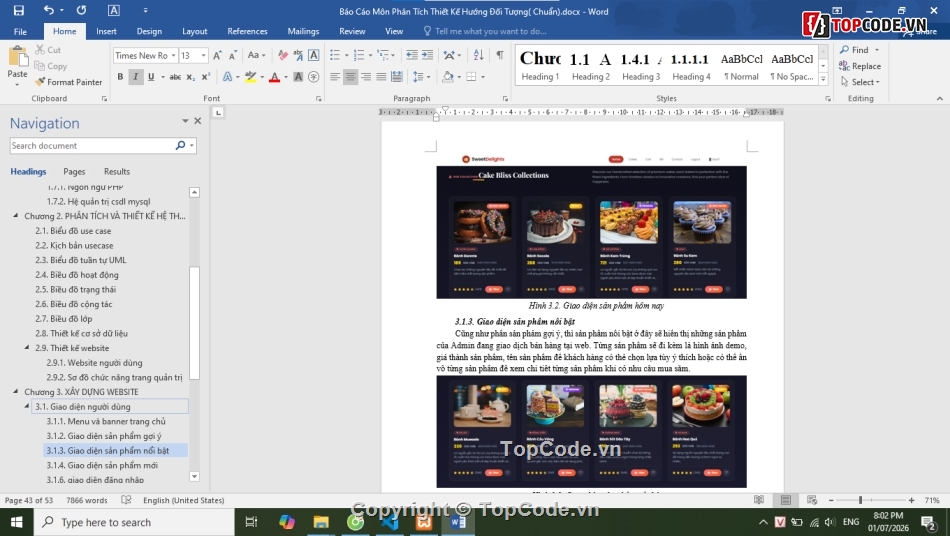
Task: Go to heading 2.5. Biểu đồ trạng thái
Action: [x=75, y=290]
